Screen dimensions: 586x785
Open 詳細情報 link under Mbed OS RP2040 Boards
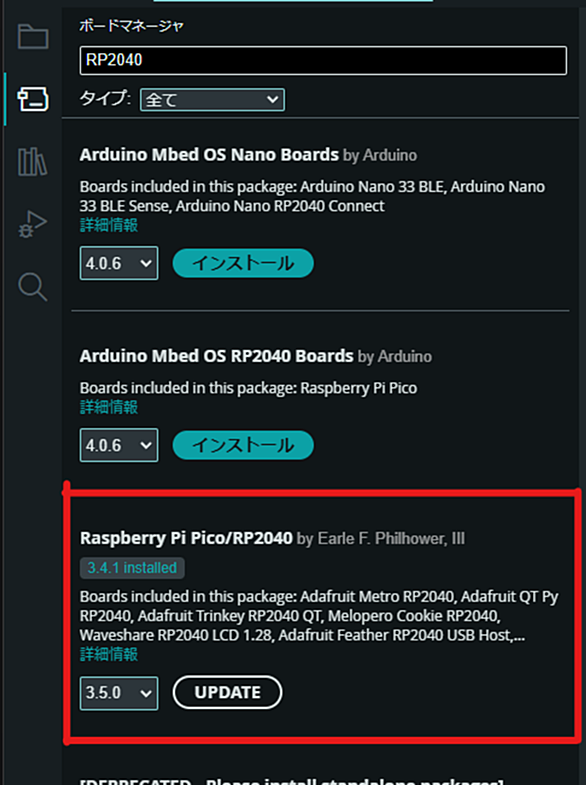[109, 407]
